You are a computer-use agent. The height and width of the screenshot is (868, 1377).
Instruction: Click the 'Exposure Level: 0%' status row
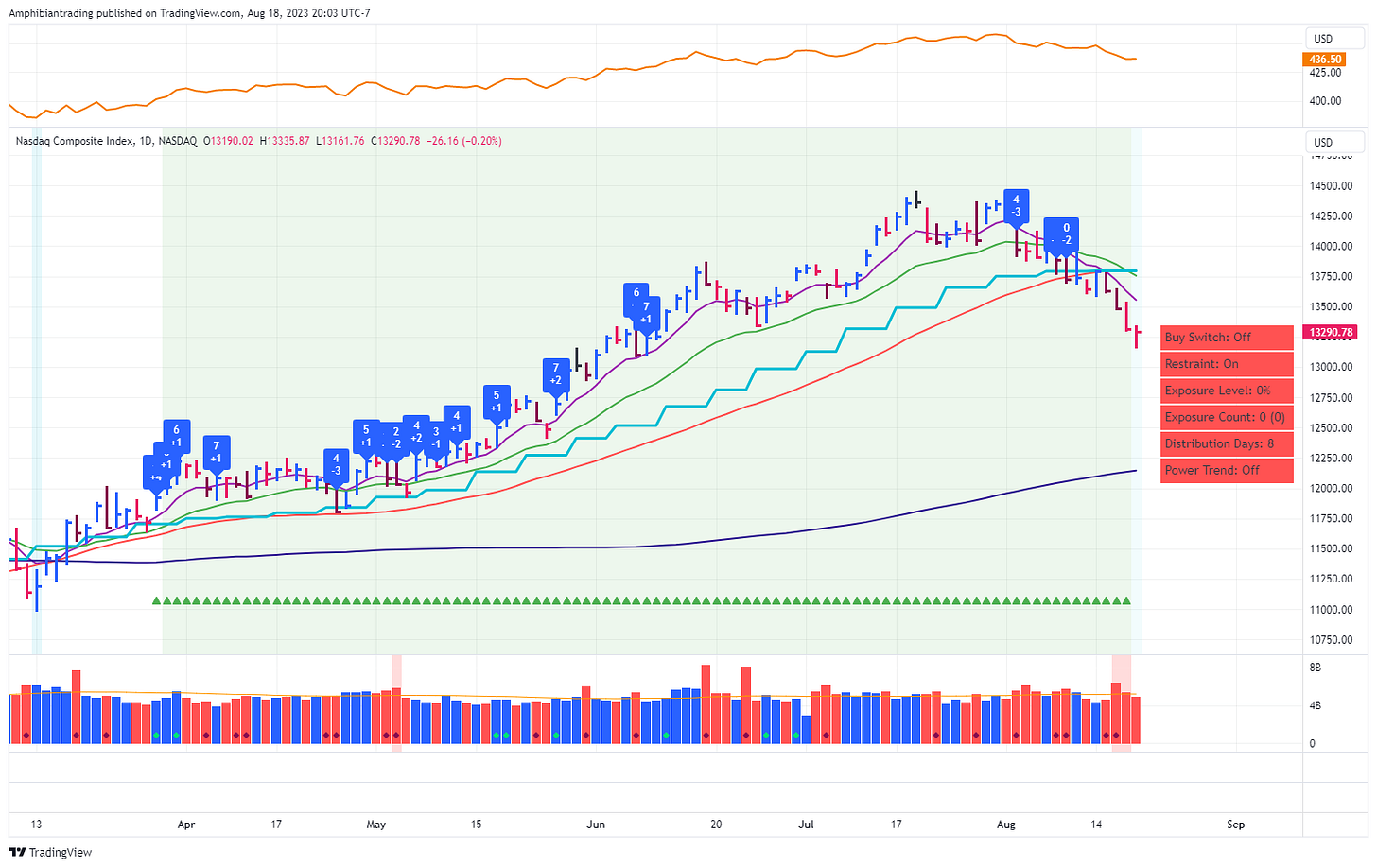coord(1227,391)
